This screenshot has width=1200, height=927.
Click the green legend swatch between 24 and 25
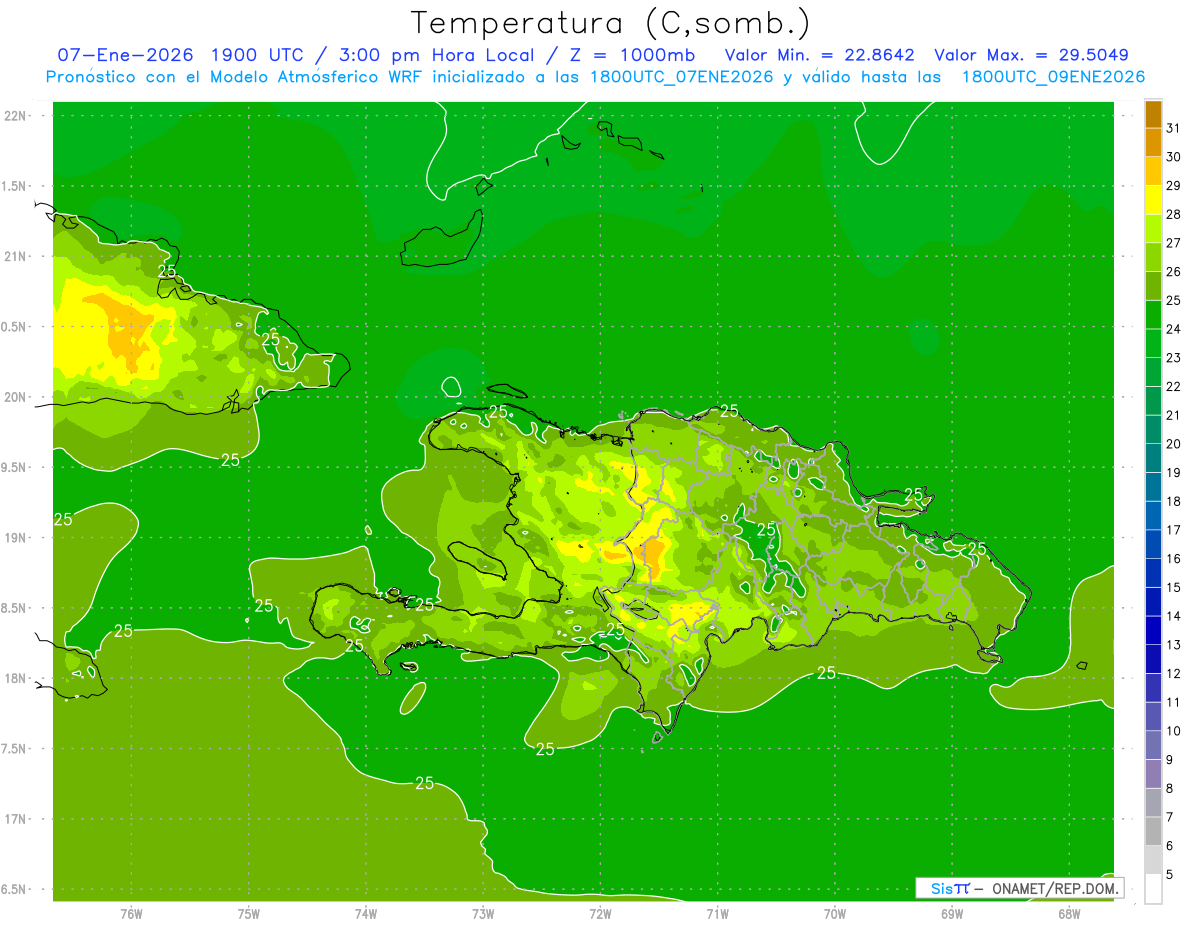pos(1153,315)
